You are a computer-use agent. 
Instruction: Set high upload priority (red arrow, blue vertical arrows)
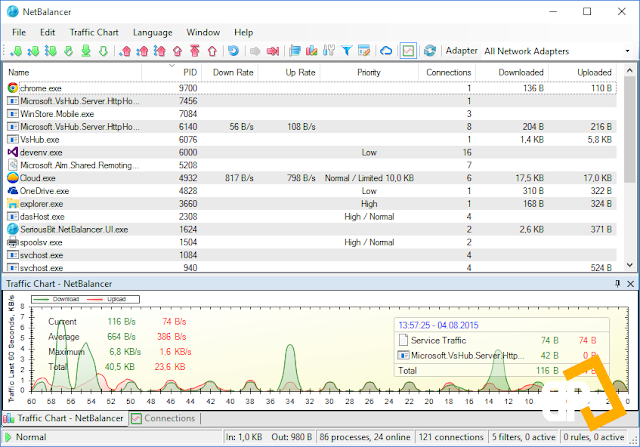(160, 51)
